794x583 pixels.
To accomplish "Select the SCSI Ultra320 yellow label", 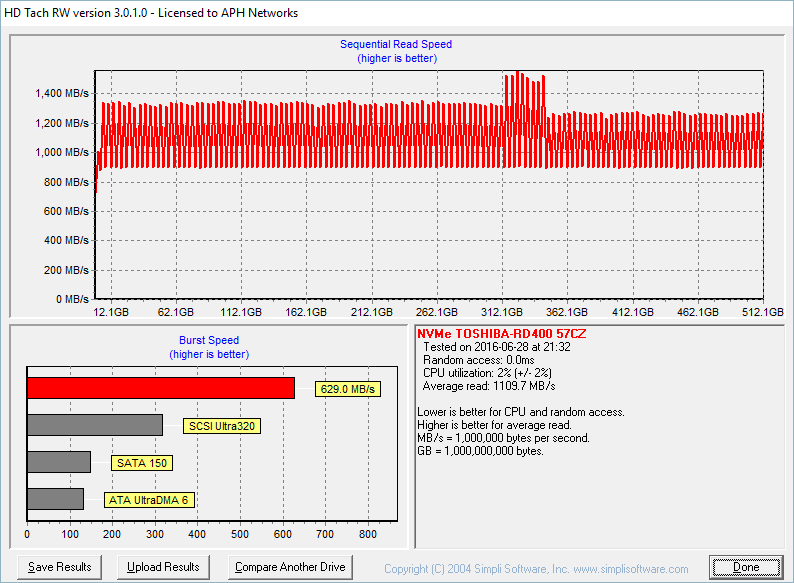I will [222, 426].
